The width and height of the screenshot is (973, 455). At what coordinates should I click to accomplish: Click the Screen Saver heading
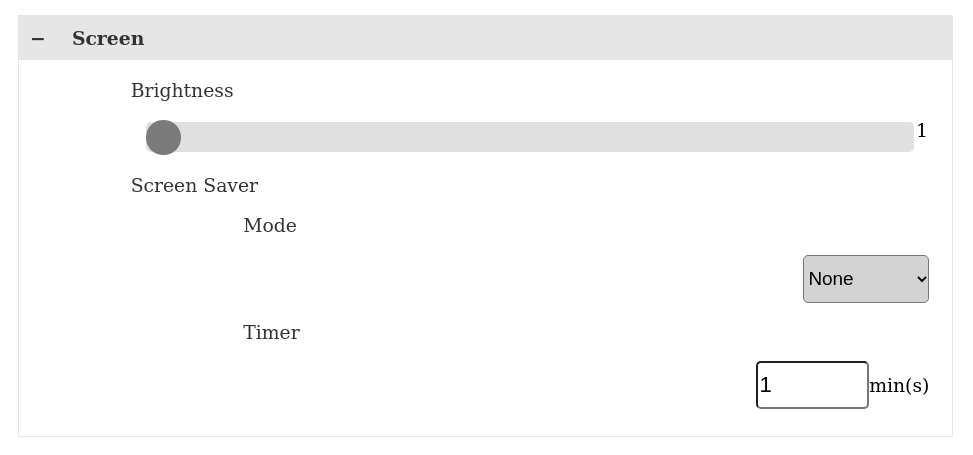pyautogui.click(x=194, y=186)
